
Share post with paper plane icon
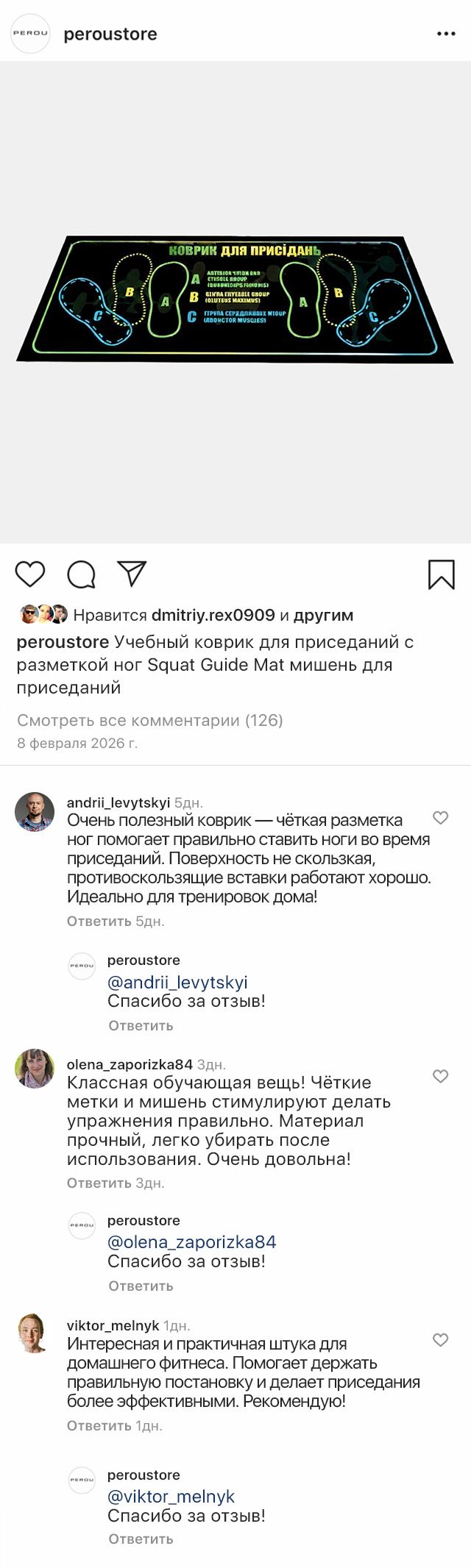[x=132, y=574]
